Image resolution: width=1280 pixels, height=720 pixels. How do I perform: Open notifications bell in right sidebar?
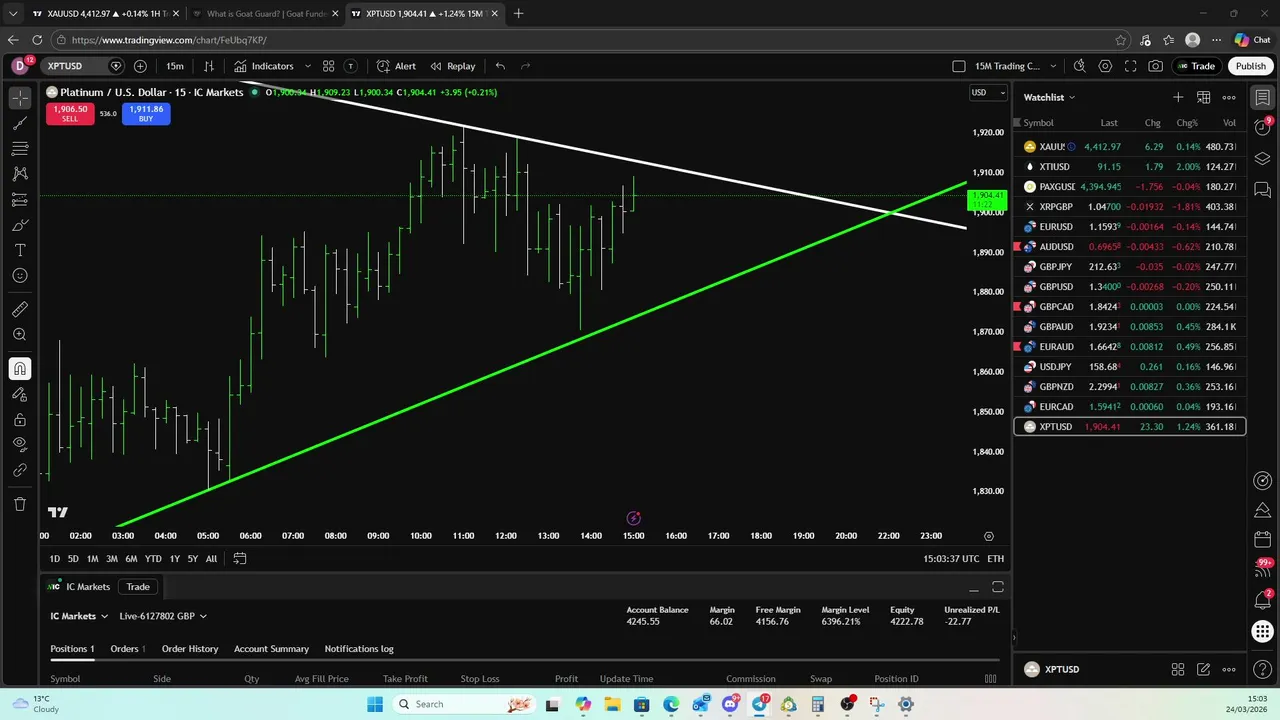tap(1263, 600)
